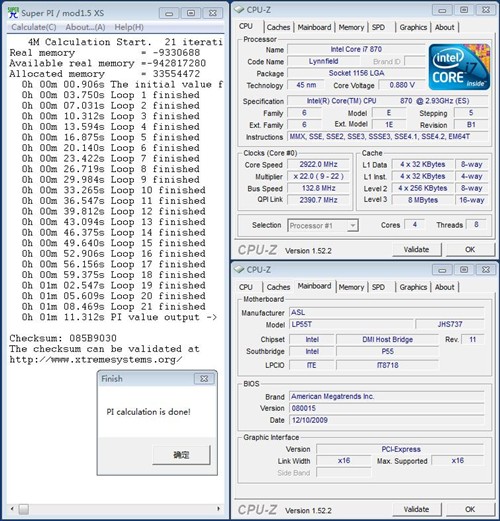This screenshot has height=521, width=500.
Task: Click the processor Name field 'Intel Core i7 870'
Action: (356, 49)
